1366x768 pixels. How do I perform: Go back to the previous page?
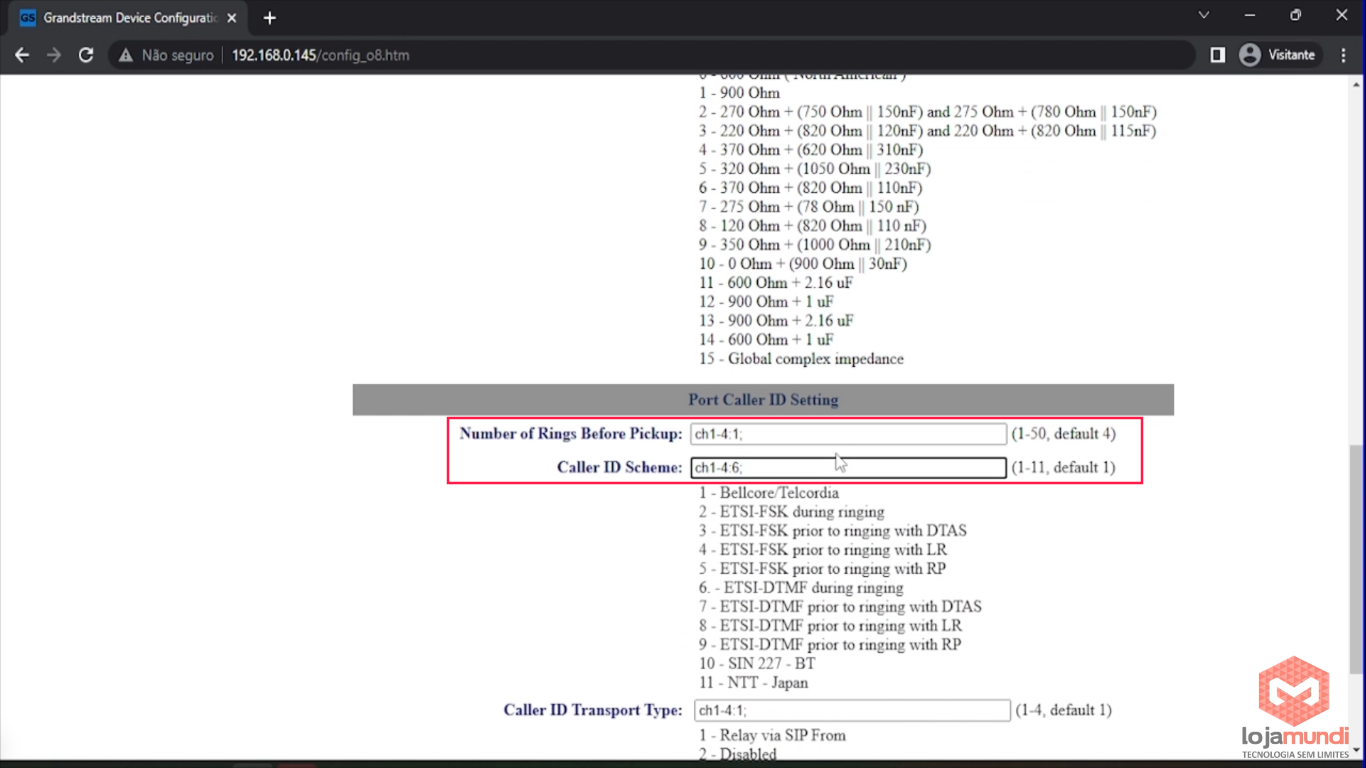pyautogui.click(x=22, y=55)
